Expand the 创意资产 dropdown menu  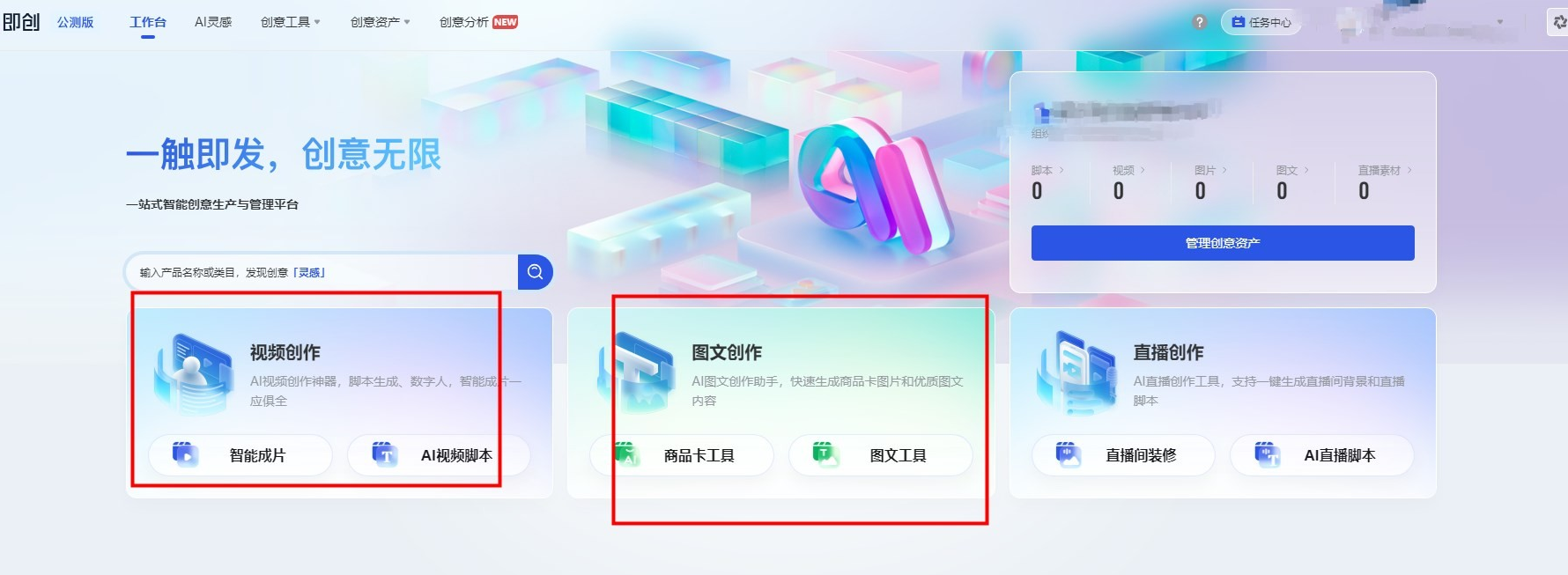[x=381, y=22]
